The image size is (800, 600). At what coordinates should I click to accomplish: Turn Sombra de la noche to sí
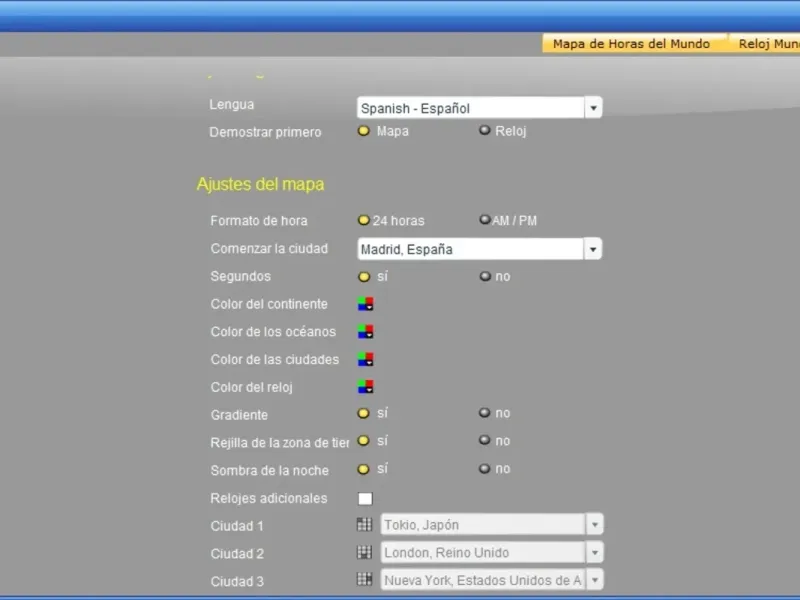point(363,469)
